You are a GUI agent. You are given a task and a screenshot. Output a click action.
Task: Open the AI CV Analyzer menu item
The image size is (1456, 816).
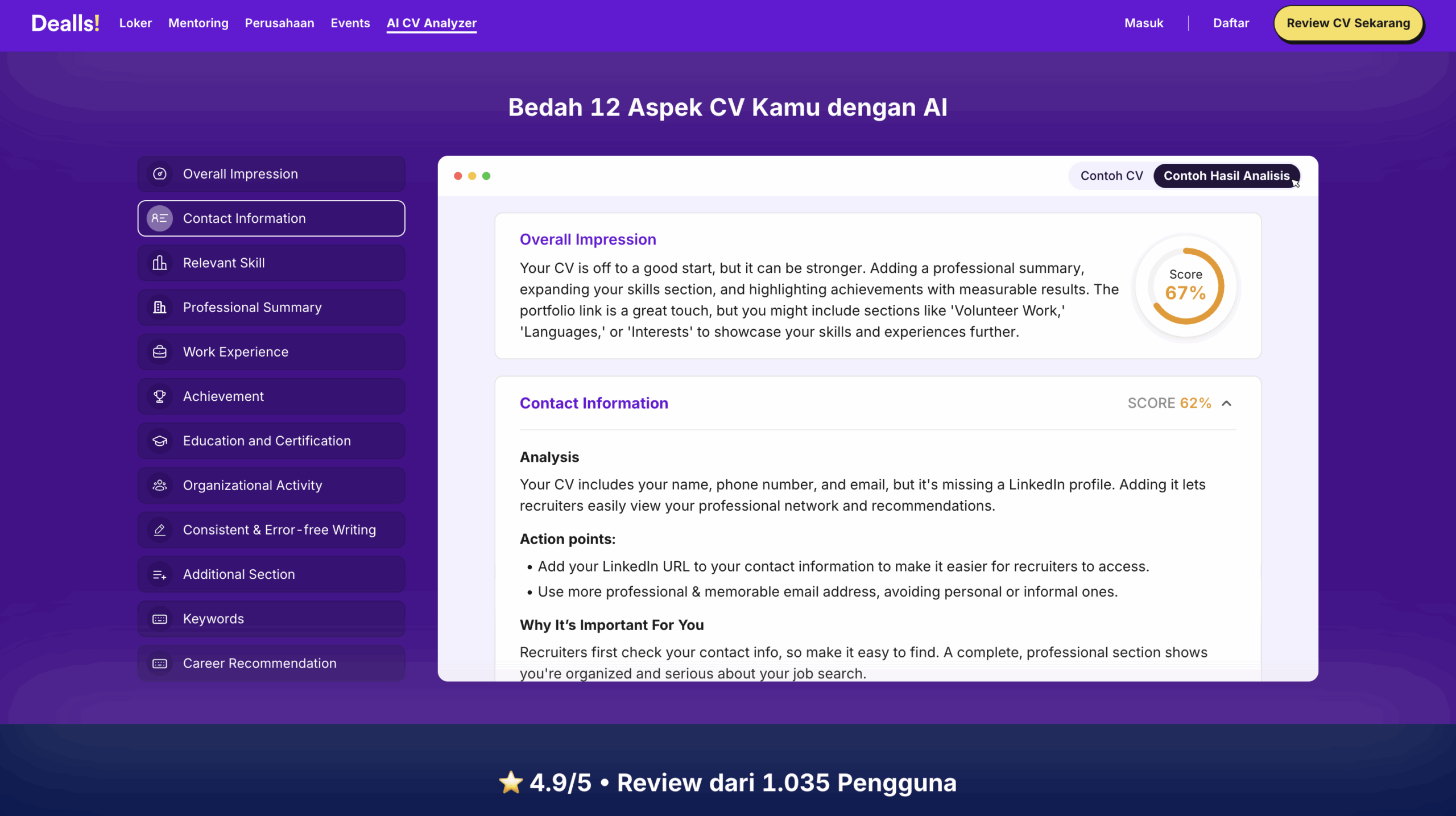[x=432, y=23]
